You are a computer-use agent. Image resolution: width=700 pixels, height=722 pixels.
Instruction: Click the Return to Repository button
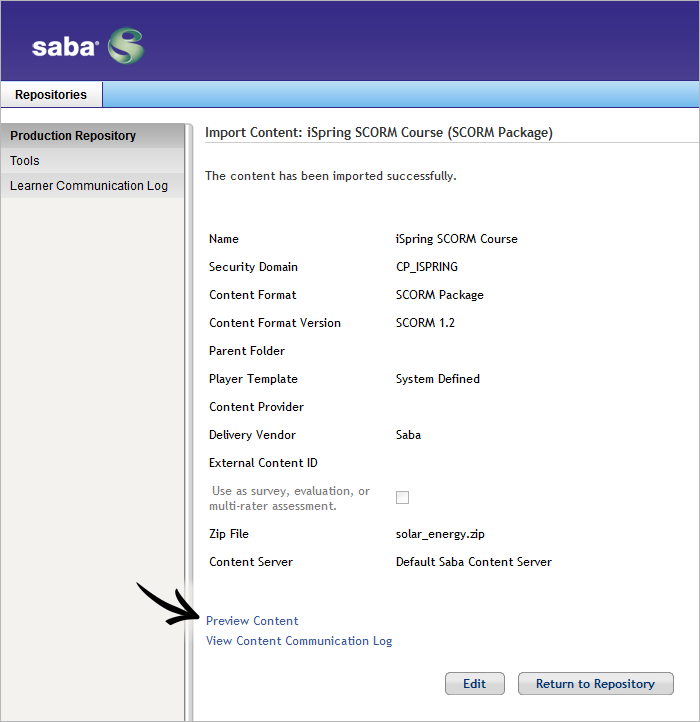click(595, 683)
